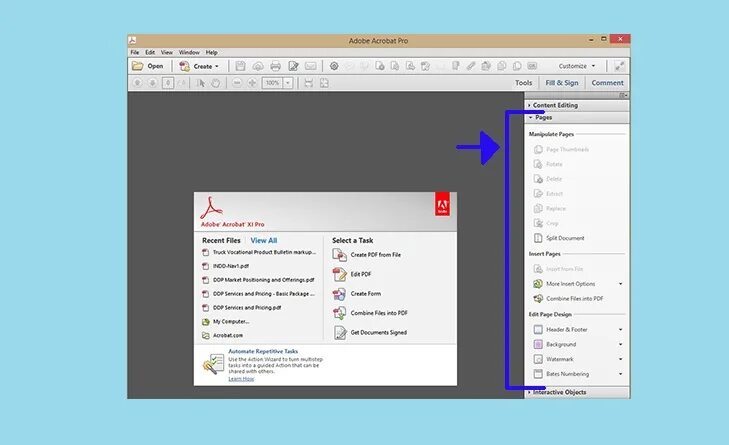Open the Header & Footer dropdown arrow
The image size is (729, 445).
click(620, 330)
